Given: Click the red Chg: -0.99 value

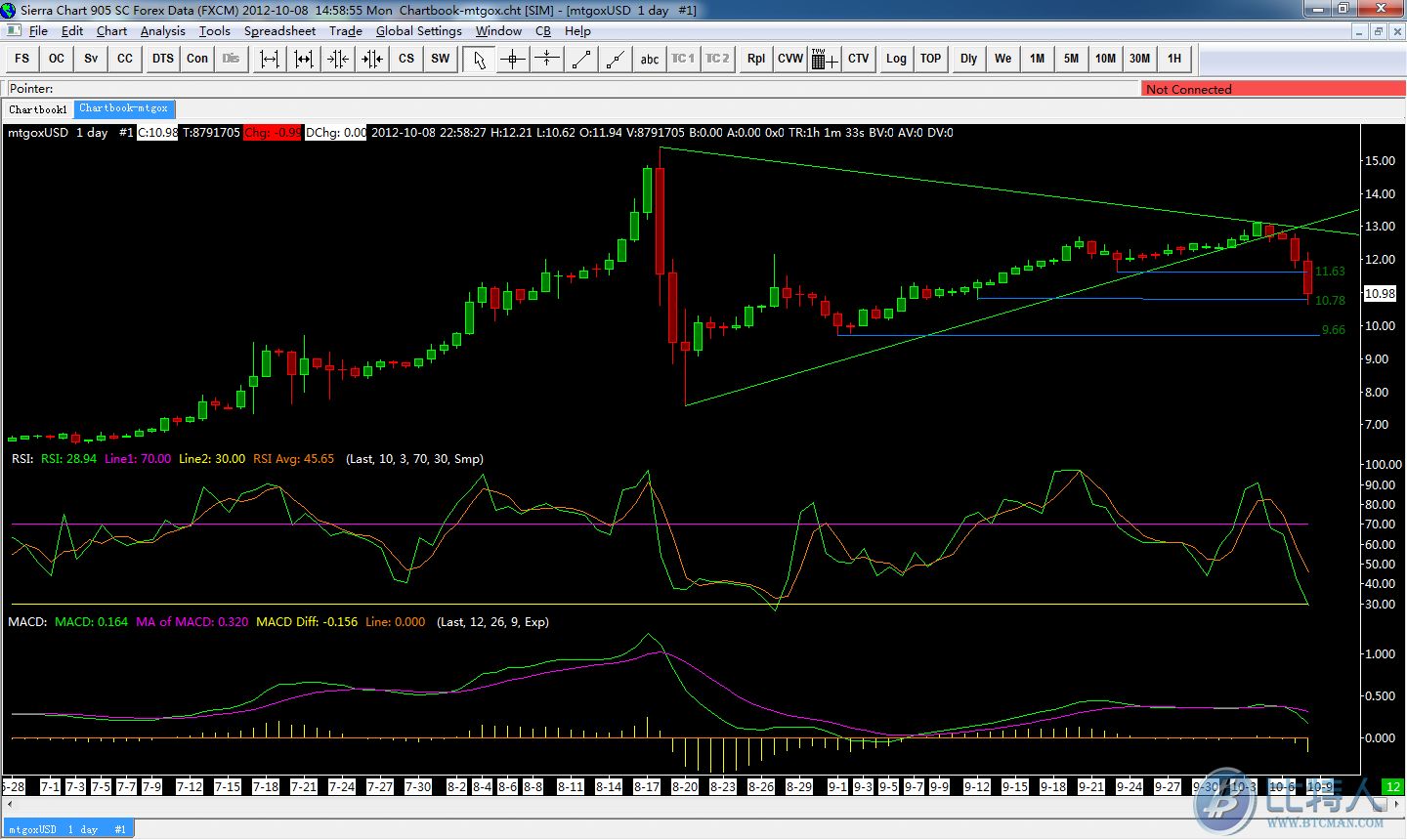Looking at the screenshot, I should 273,133.
